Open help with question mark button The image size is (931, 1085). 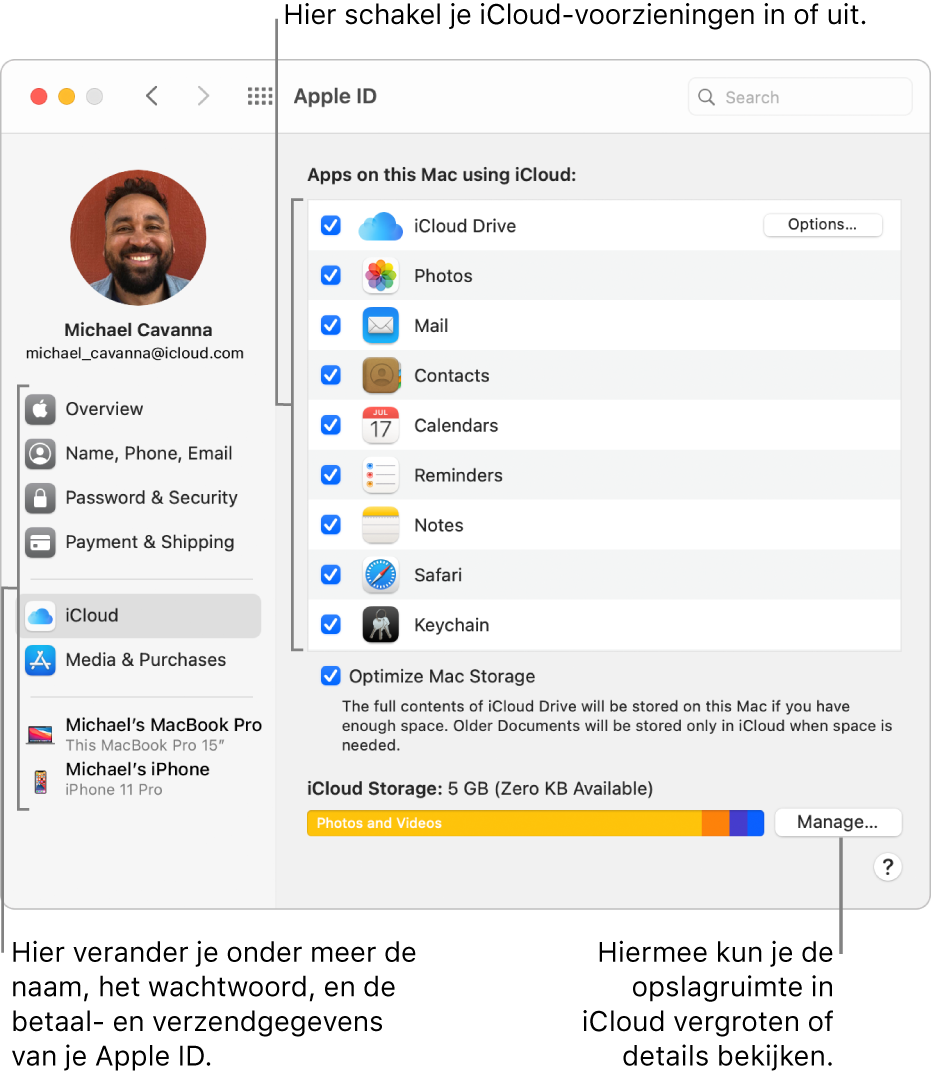887,867
